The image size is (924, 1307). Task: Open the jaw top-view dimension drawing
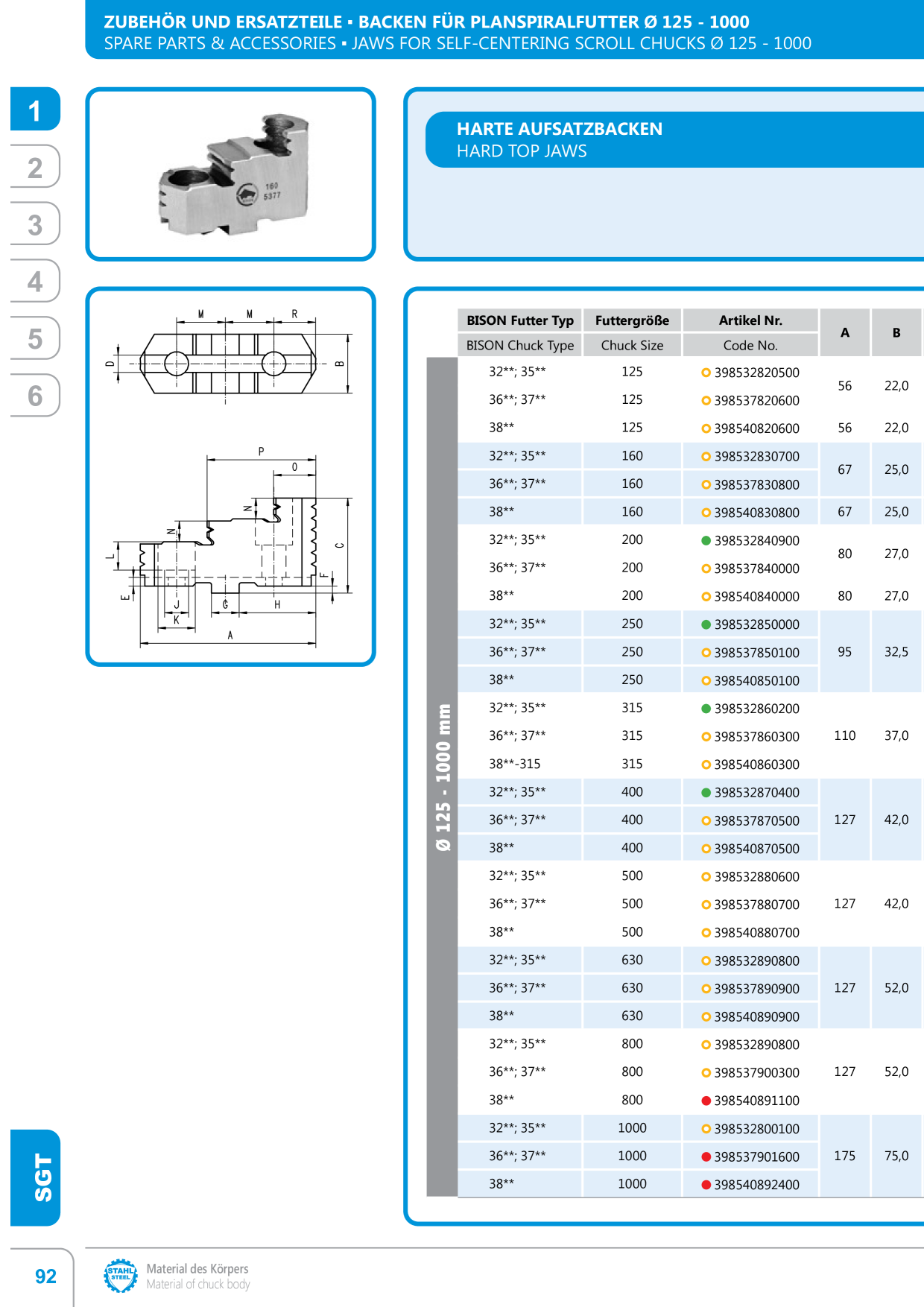[230, 356]
